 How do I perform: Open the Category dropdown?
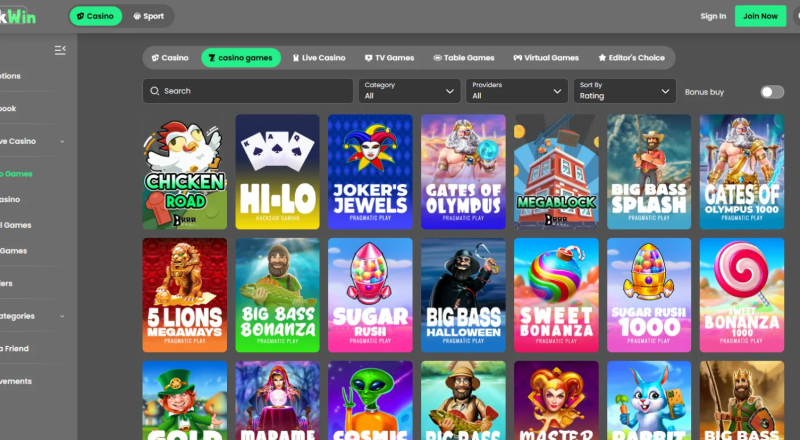[x=409, y=91]
